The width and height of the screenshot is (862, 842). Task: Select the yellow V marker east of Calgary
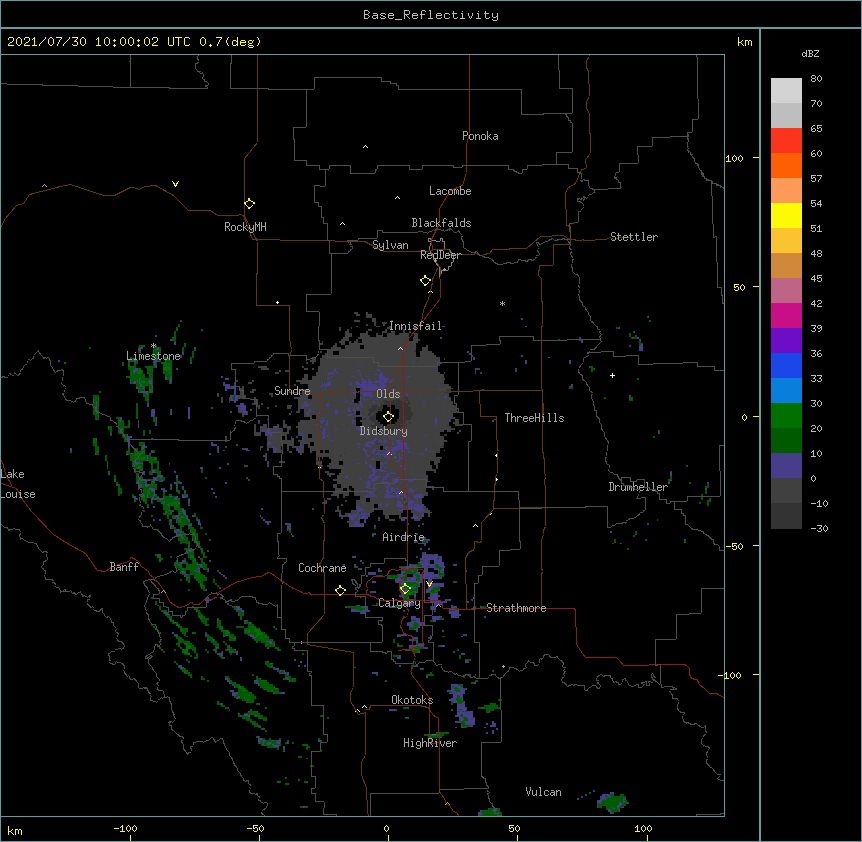pos(429,584)
